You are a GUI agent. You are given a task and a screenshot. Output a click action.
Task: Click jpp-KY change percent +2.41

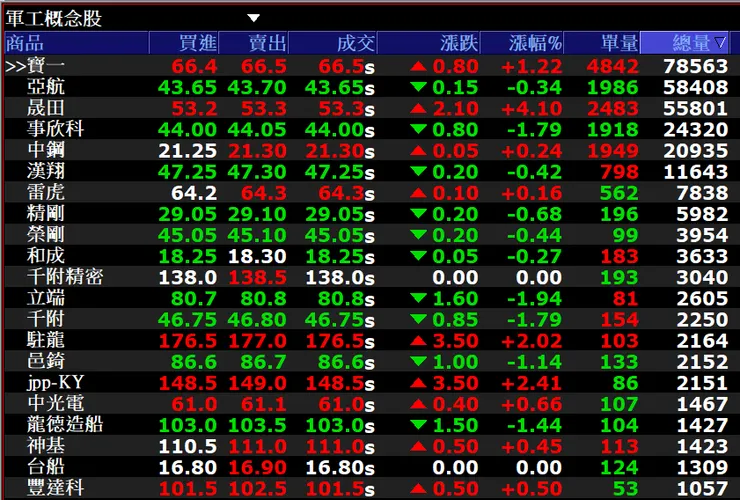[x=531, y=383]
